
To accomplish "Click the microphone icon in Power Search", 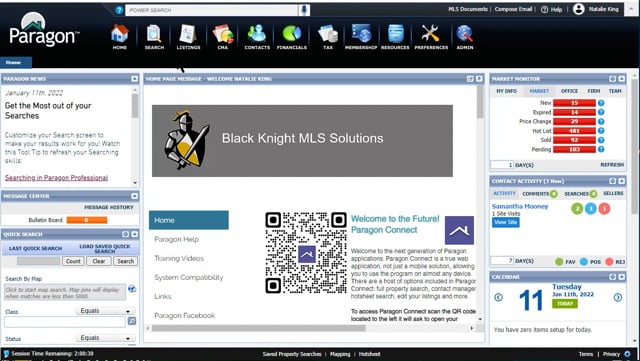I will point(304,10).
